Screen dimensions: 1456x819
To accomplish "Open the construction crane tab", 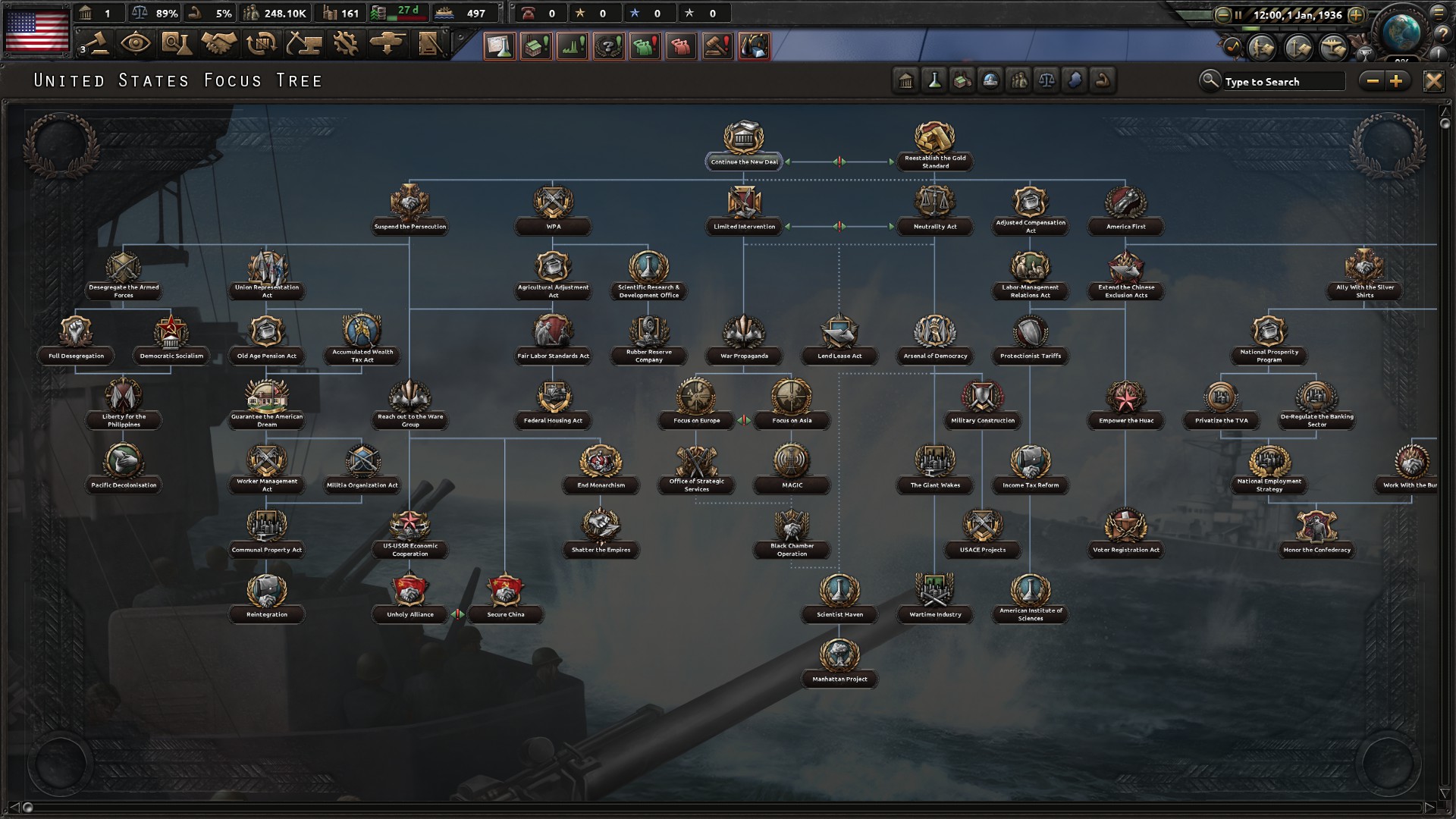I will click(x=303, y=43).
